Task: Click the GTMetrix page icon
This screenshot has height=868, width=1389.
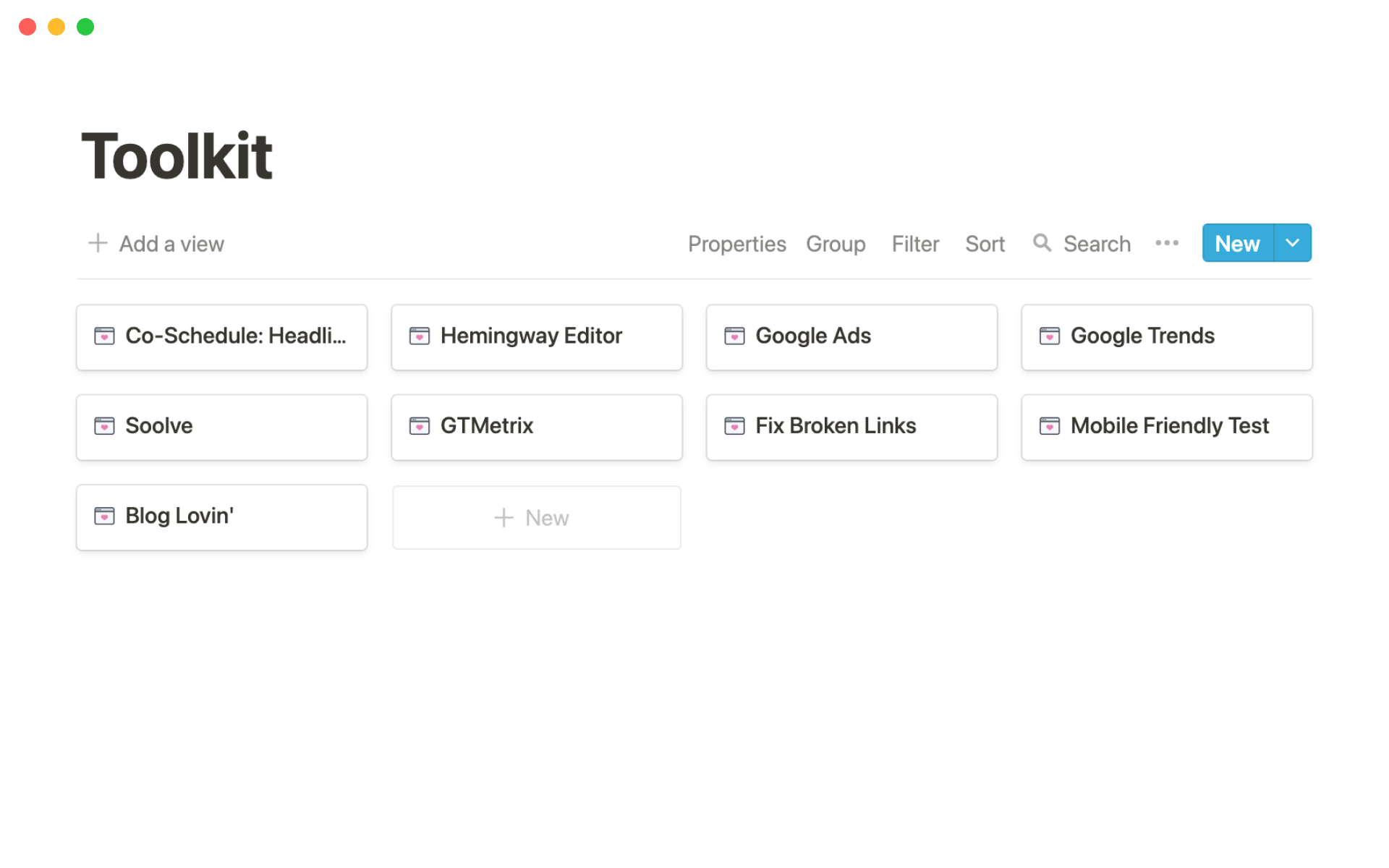Action: 419,426
